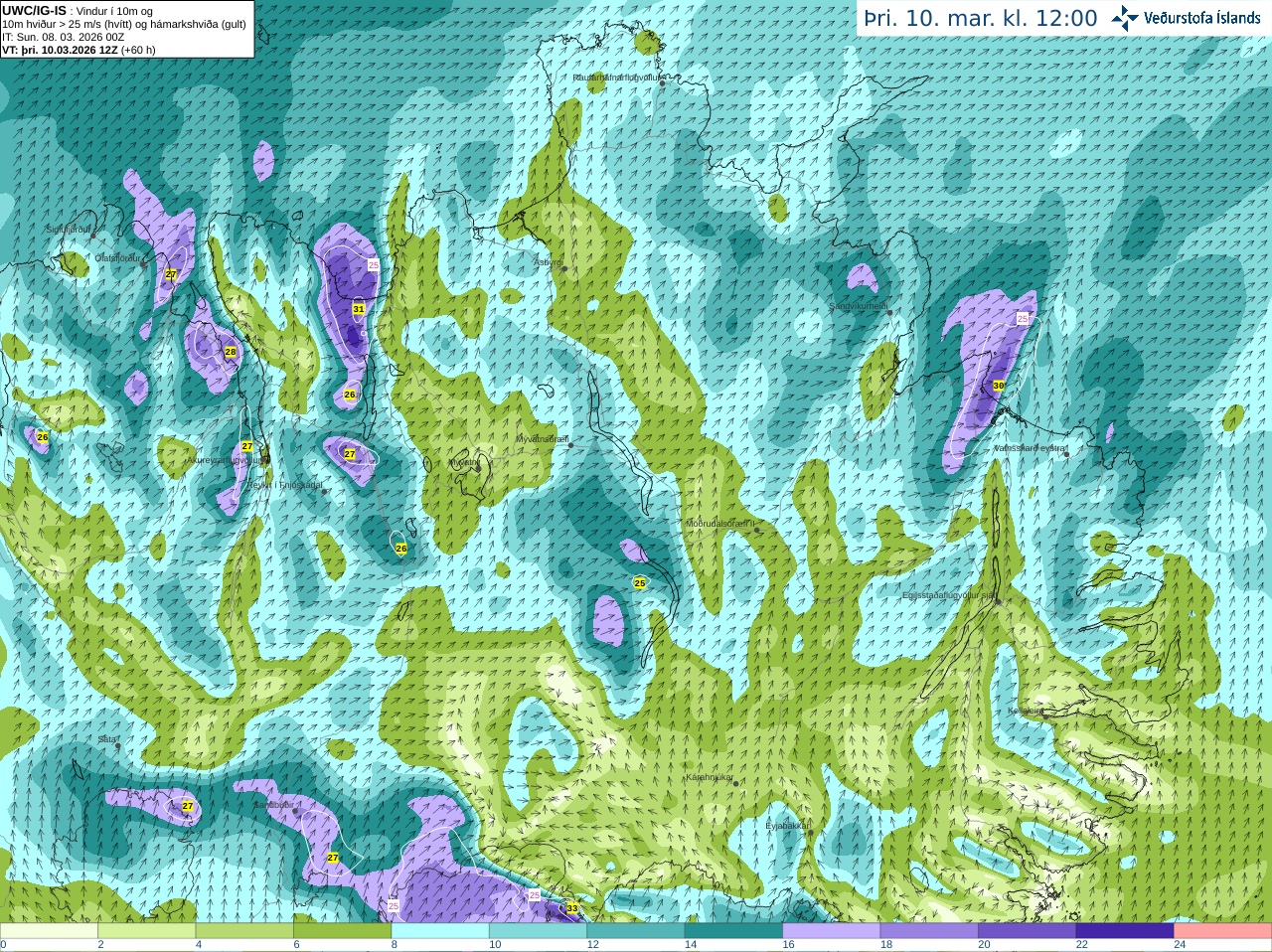This screenshot has height=952, width=1272.
Task: Click the 26 gust marker south of Mývatn
Action: coord(401,549)
